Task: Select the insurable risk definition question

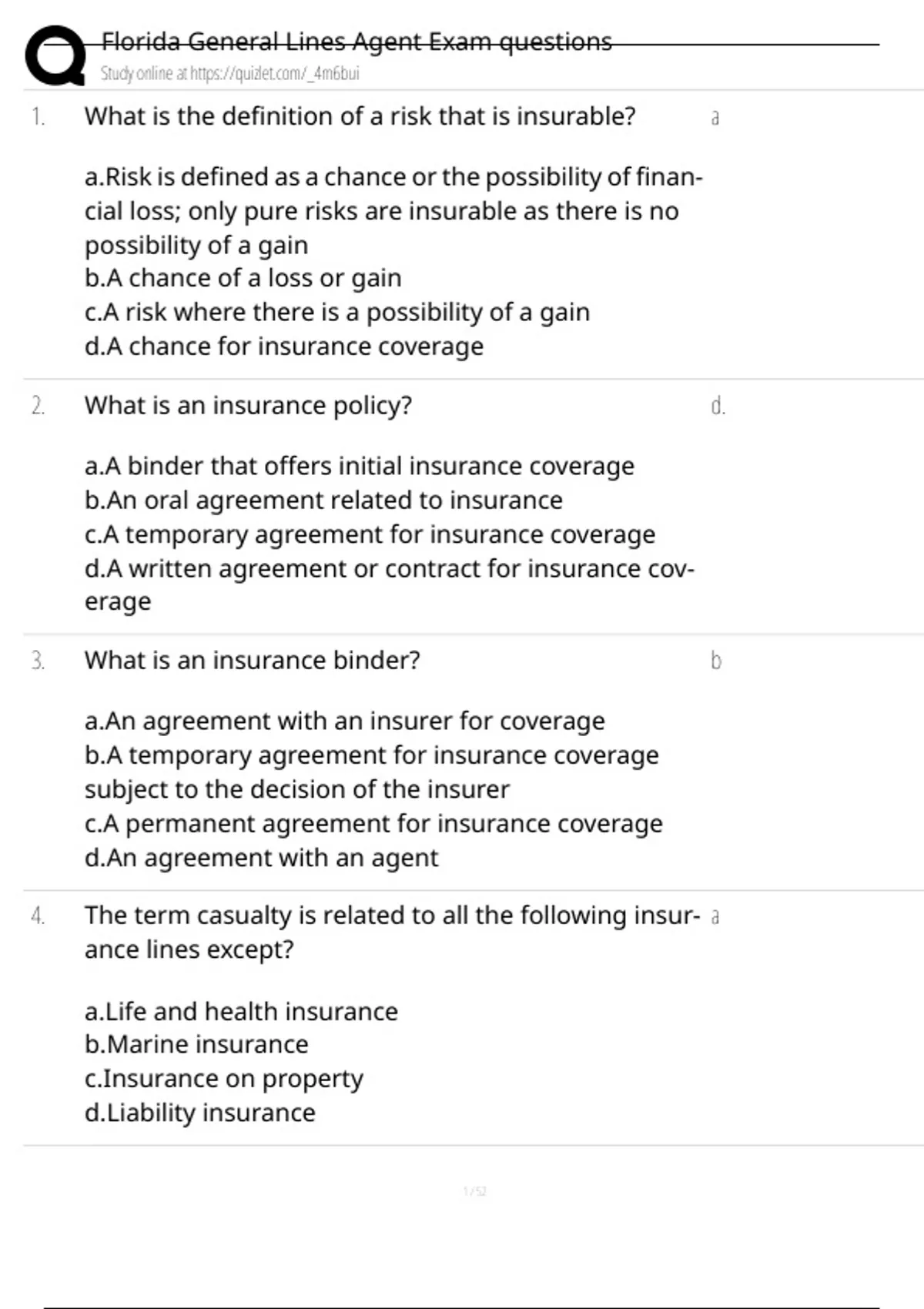Action: (x=360, y=116)
